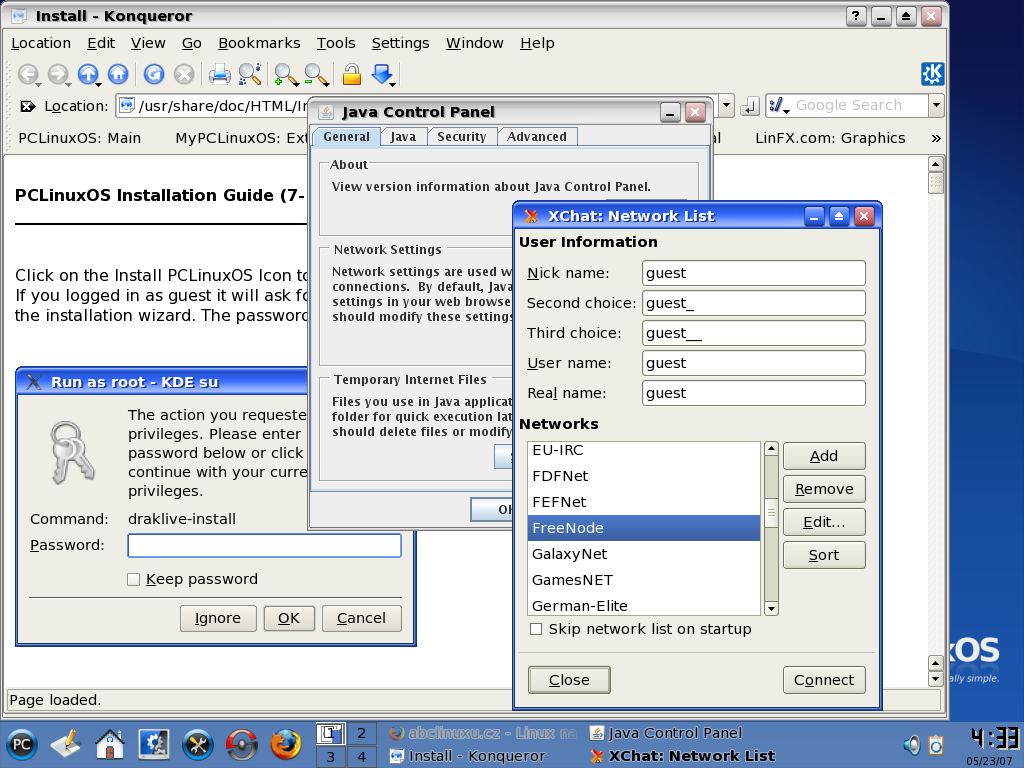Image resolution: width=1024 pixels, height=768 pixels.
Task: Select GalaxyNet in the Networks list
Action: pyautogui.click(x=644, y=554)
